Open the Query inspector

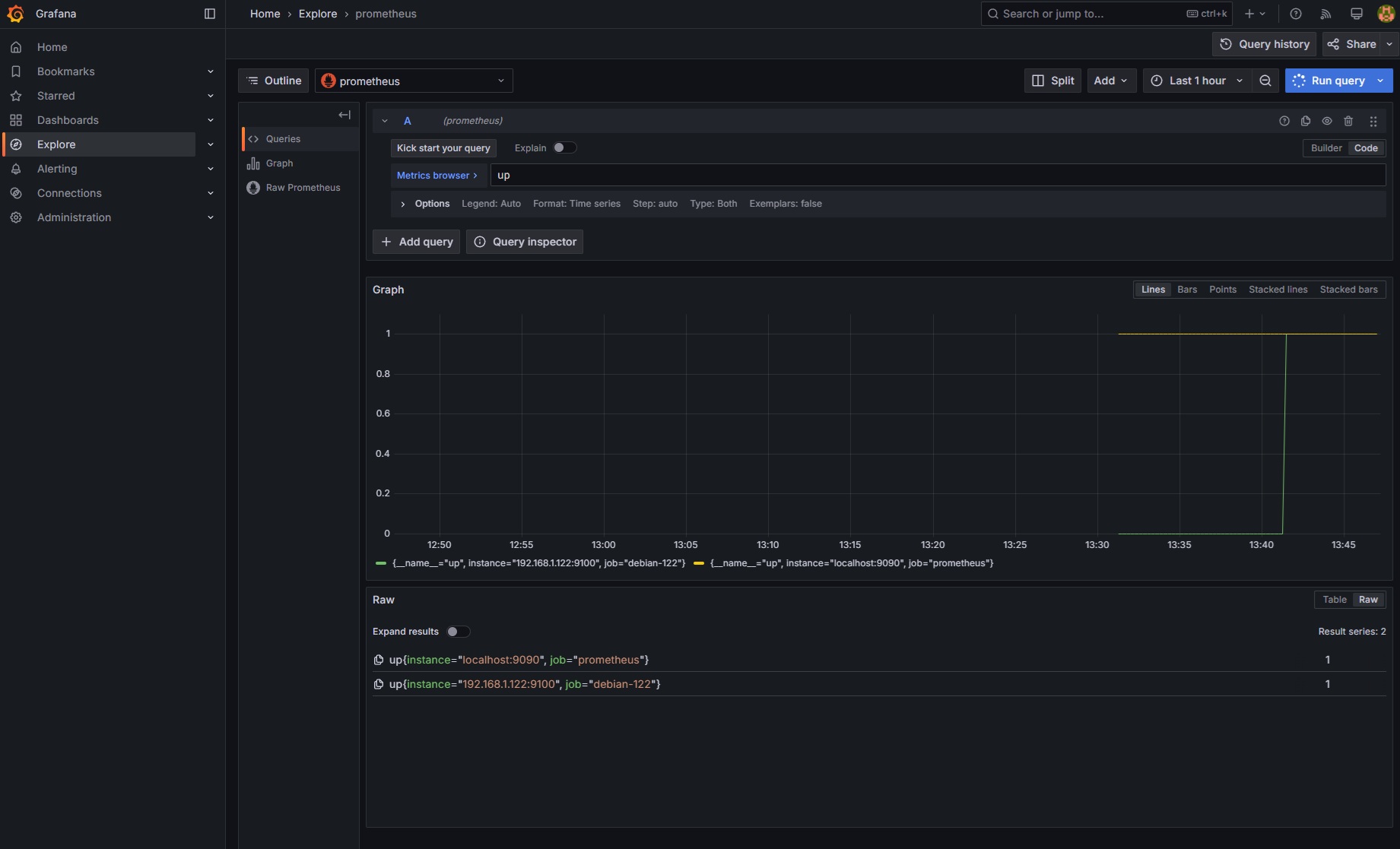[525, 242]
